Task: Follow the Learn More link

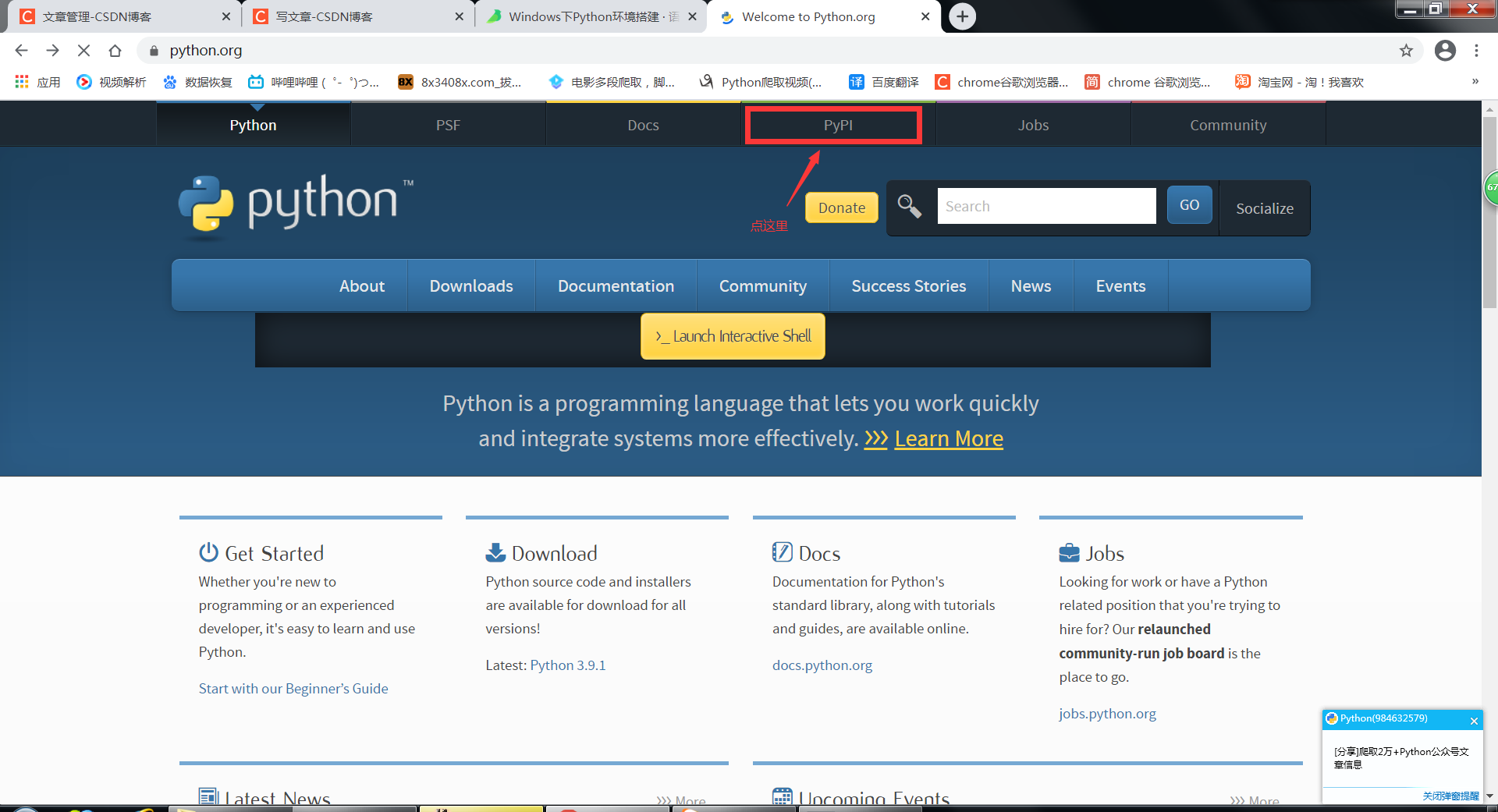Action: pyautogui.click(x=949, y=438)
